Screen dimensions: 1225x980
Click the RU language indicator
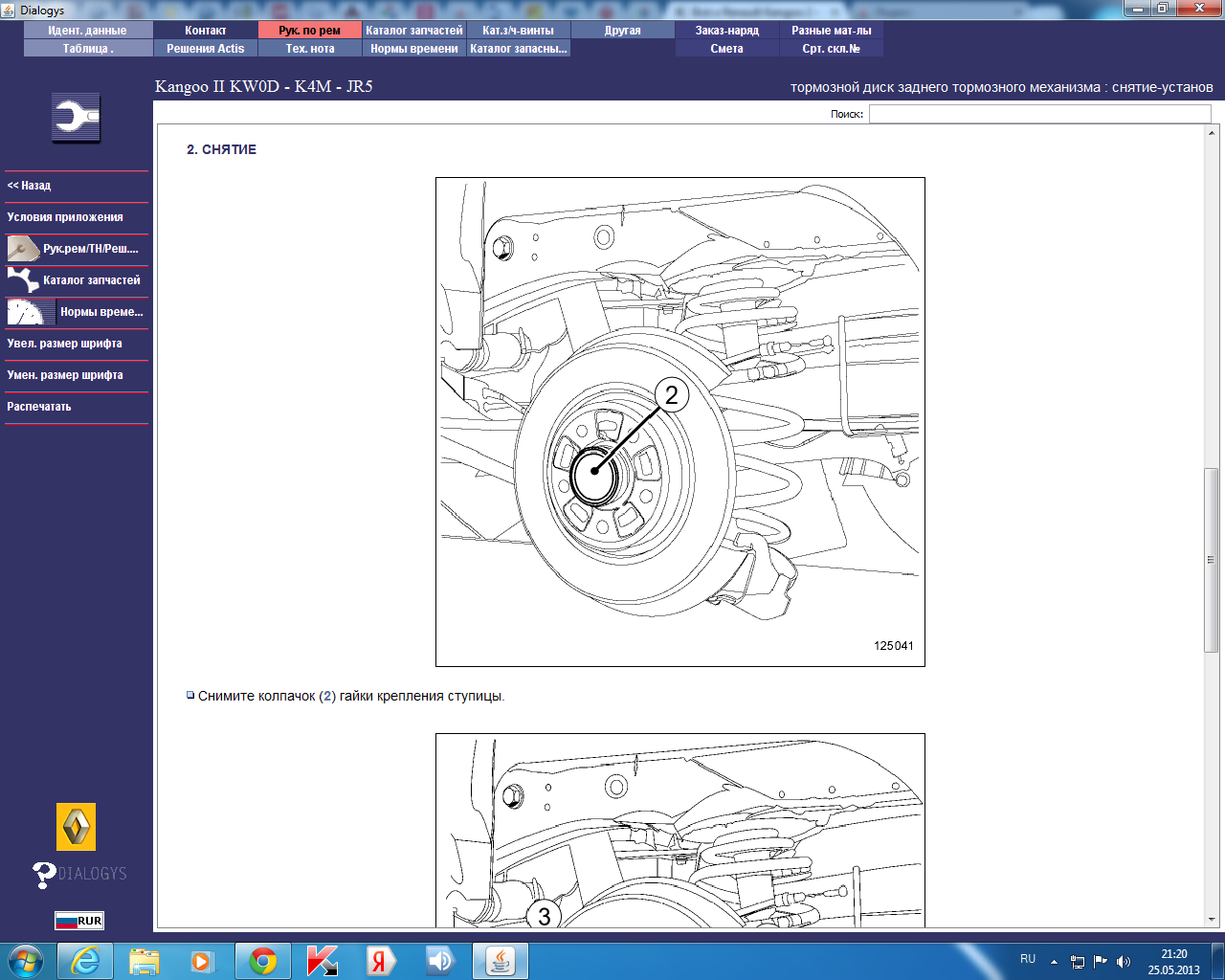[x=1028, y=959]
